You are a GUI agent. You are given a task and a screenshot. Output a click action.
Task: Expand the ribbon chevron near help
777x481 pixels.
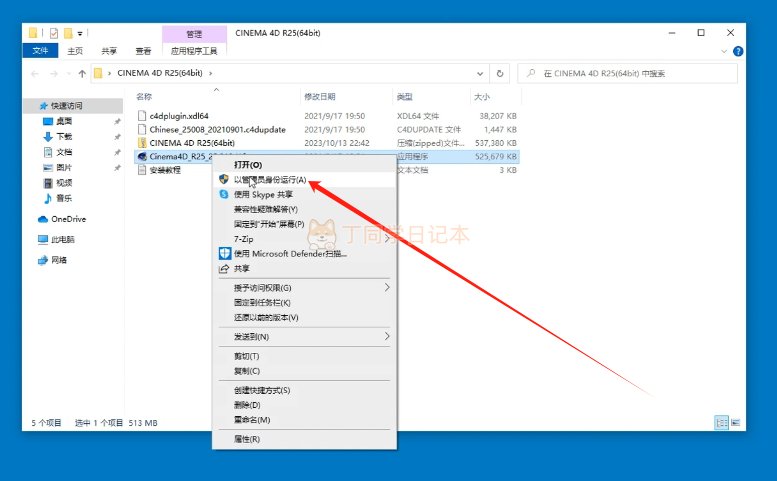point(723,51)
